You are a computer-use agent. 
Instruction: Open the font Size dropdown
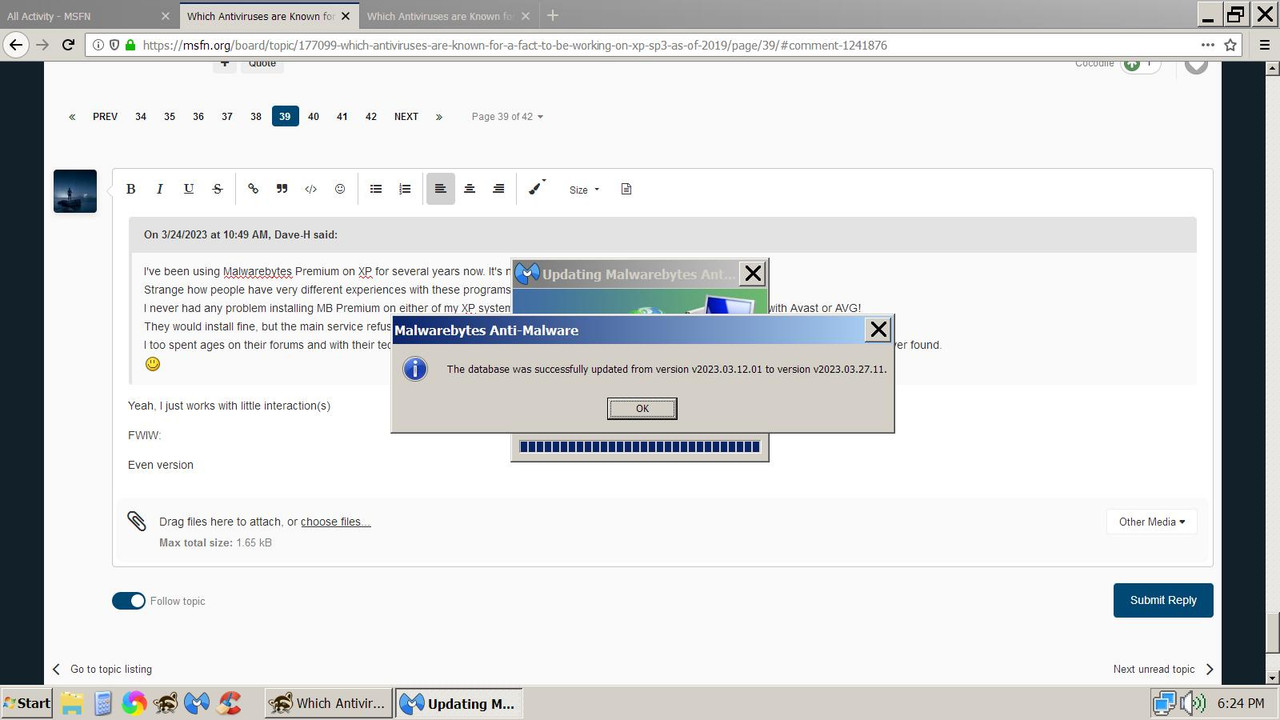(584, 190)
